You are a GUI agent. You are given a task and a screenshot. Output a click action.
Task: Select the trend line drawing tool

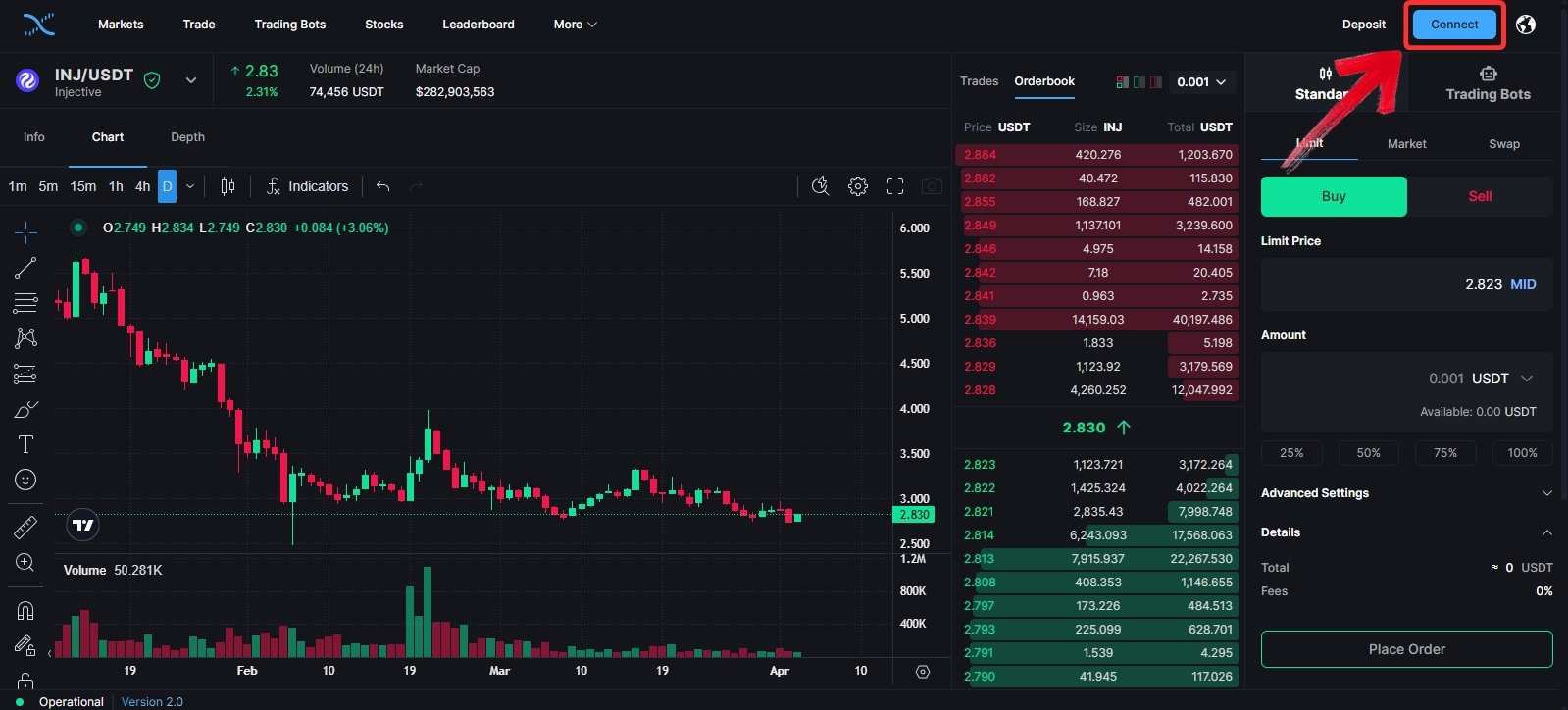(25, 268)
